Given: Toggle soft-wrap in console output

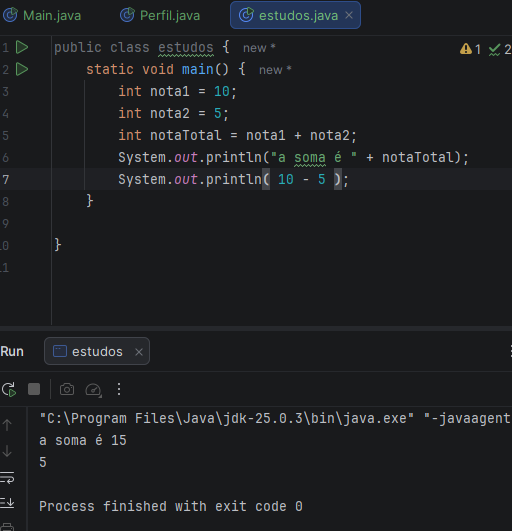Looking at the screenshot, I should tap(7, 477).
